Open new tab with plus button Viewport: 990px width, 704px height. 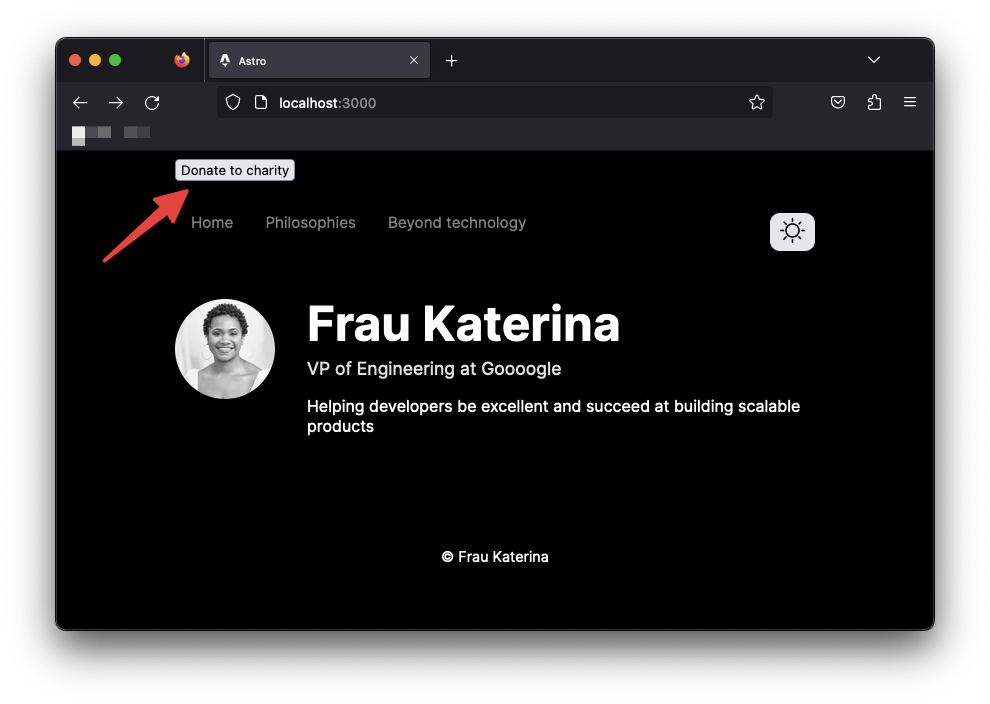[451, 61]
